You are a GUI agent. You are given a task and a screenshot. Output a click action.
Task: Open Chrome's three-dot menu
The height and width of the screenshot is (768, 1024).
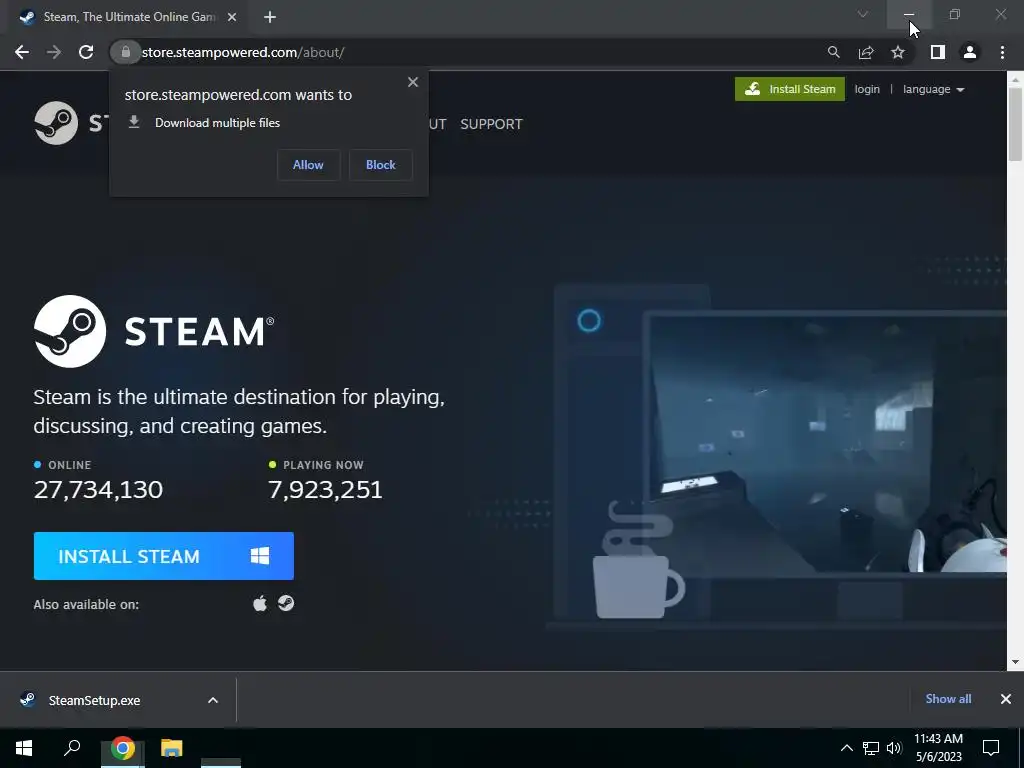coord(1002,52)
